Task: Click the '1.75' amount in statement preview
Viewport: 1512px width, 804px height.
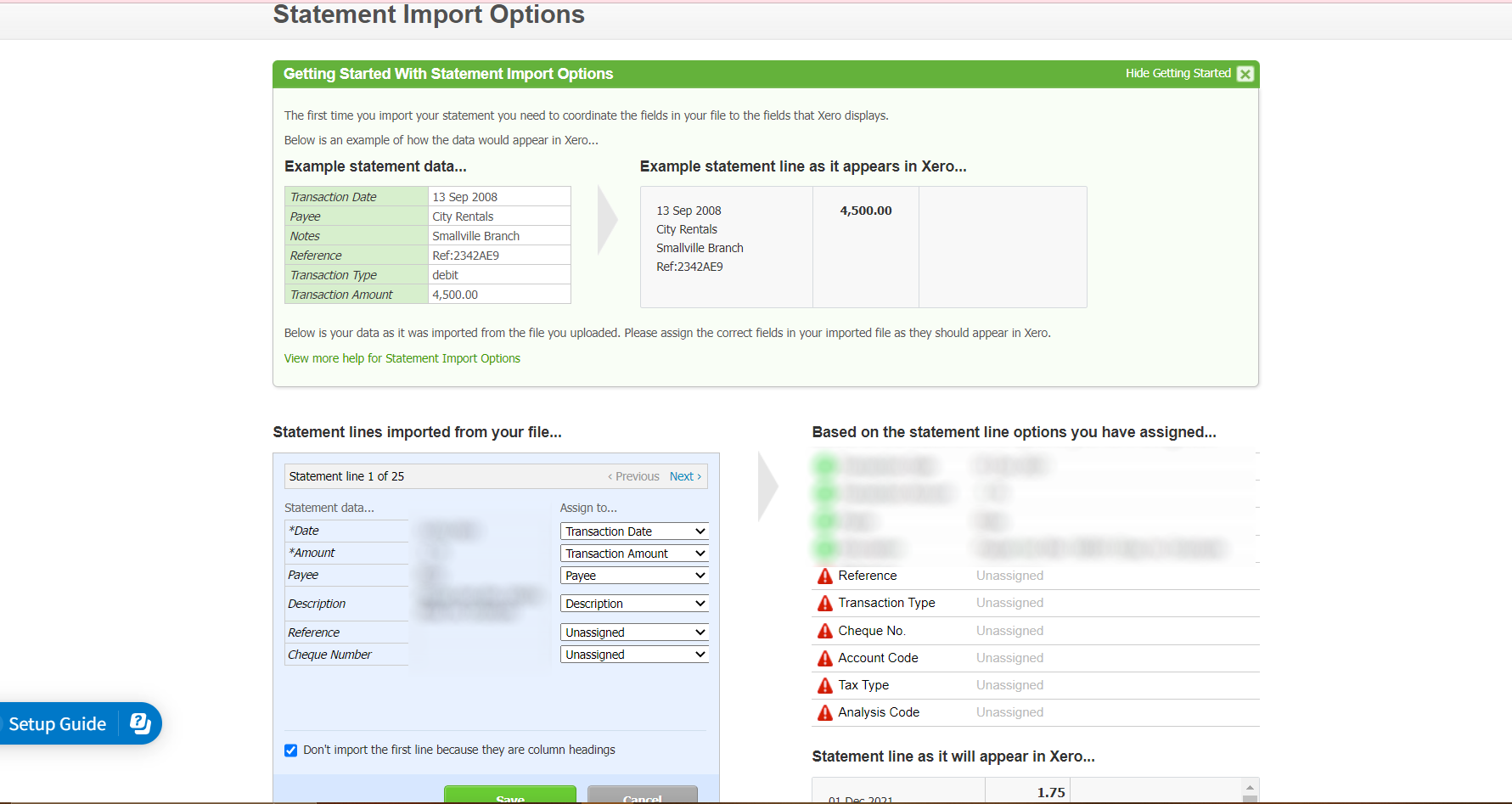Action: click(1051, 792)
